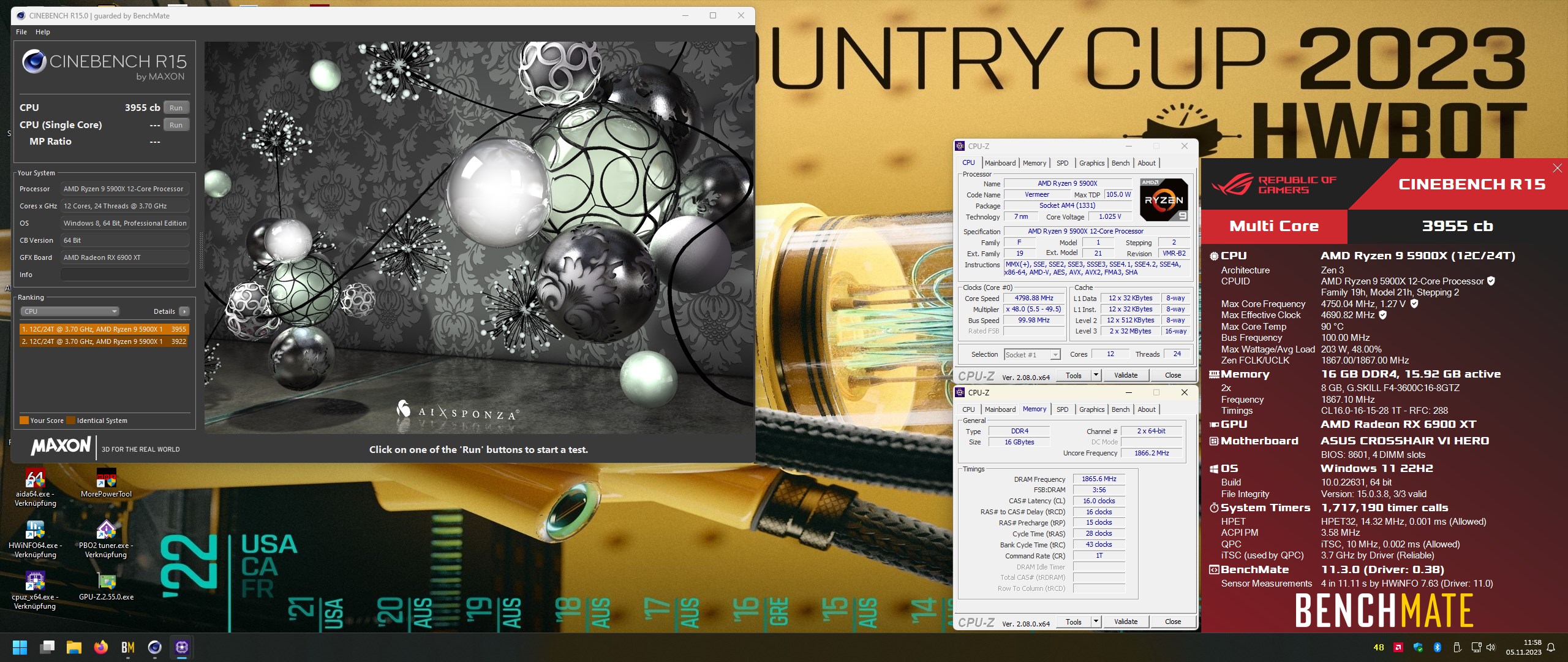Switch to About tab in upper CPU-Z

pyautogui.click(x=1147, y=163)
